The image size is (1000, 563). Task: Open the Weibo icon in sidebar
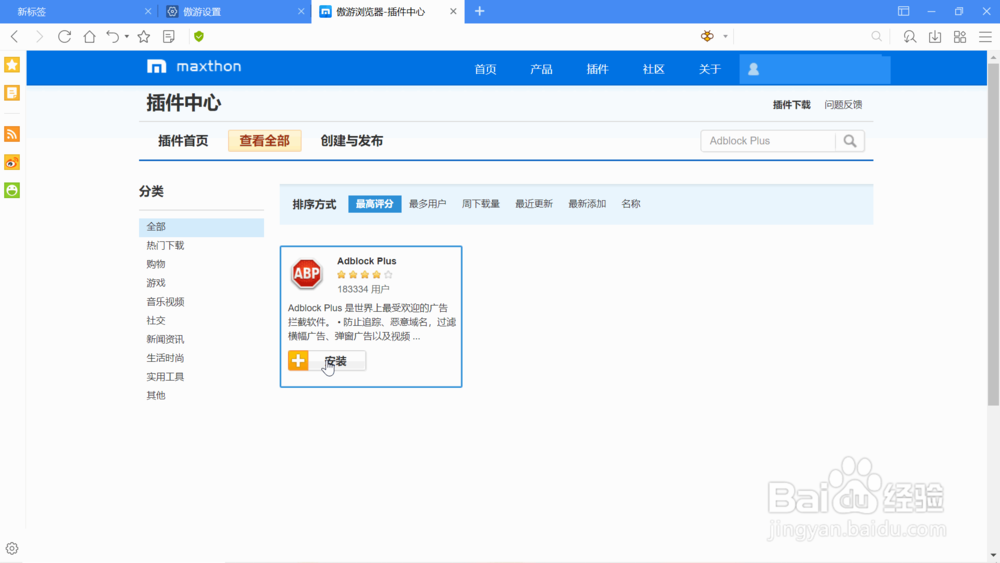(x=12, y=162)
